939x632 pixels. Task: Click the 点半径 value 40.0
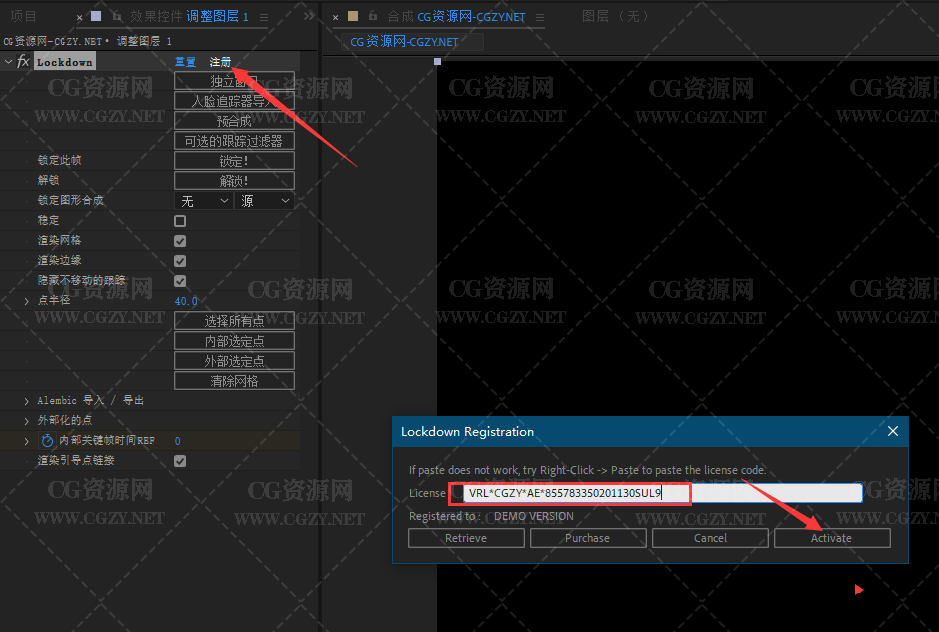click(186, 301)
